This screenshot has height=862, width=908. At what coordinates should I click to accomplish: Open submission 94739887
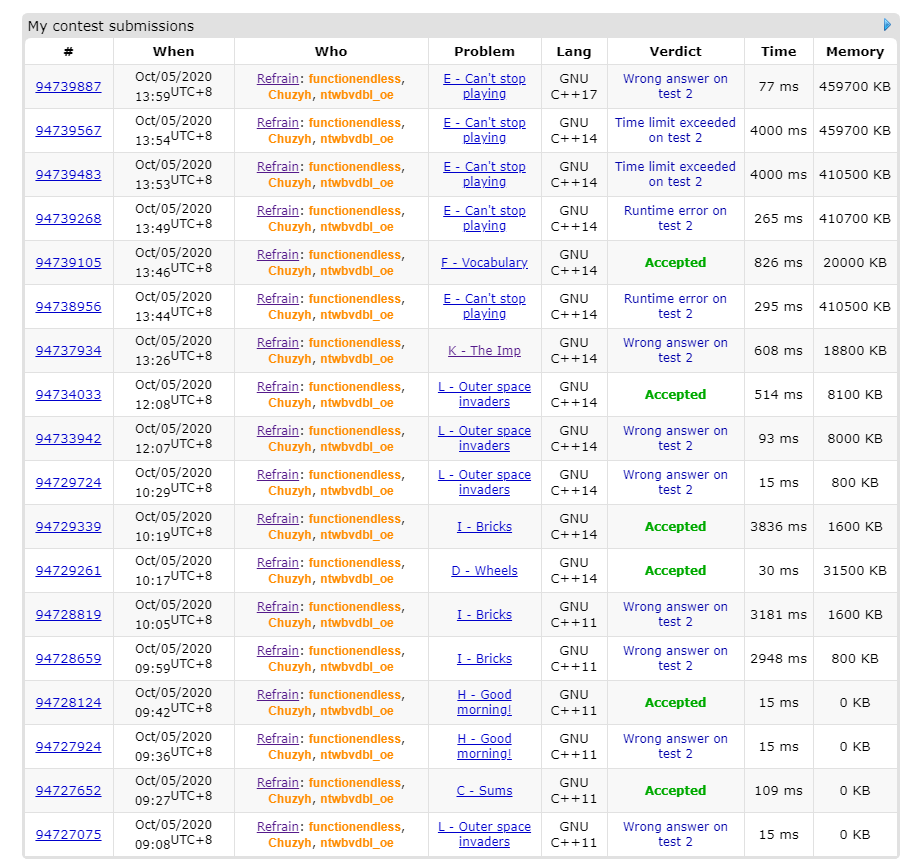point(68,87)
